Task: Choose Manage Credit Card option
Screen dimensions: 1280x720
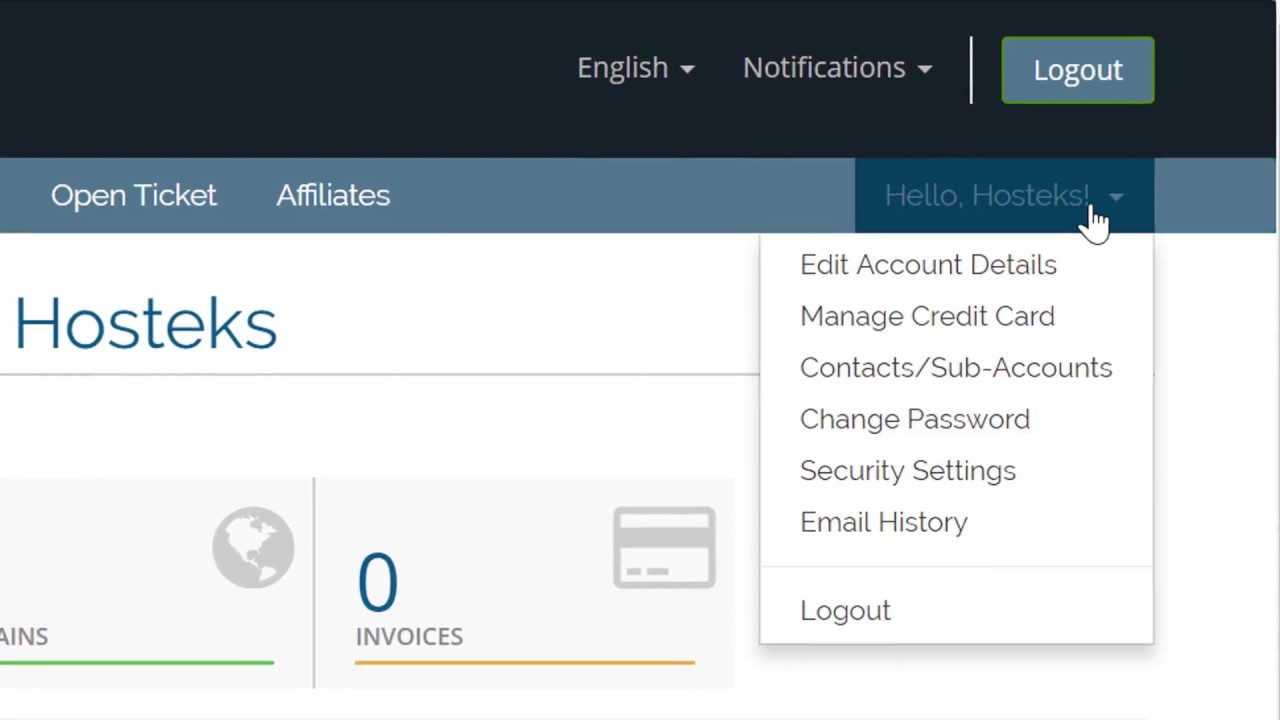Action: (927, 316)
